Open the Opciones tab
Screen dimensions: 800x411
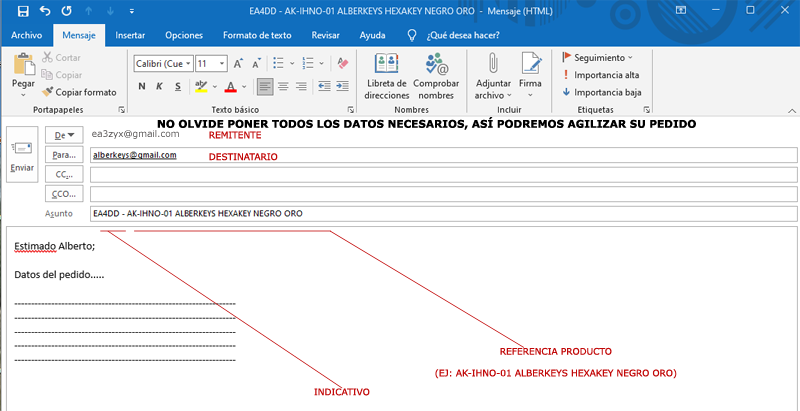tap(184, 35)
